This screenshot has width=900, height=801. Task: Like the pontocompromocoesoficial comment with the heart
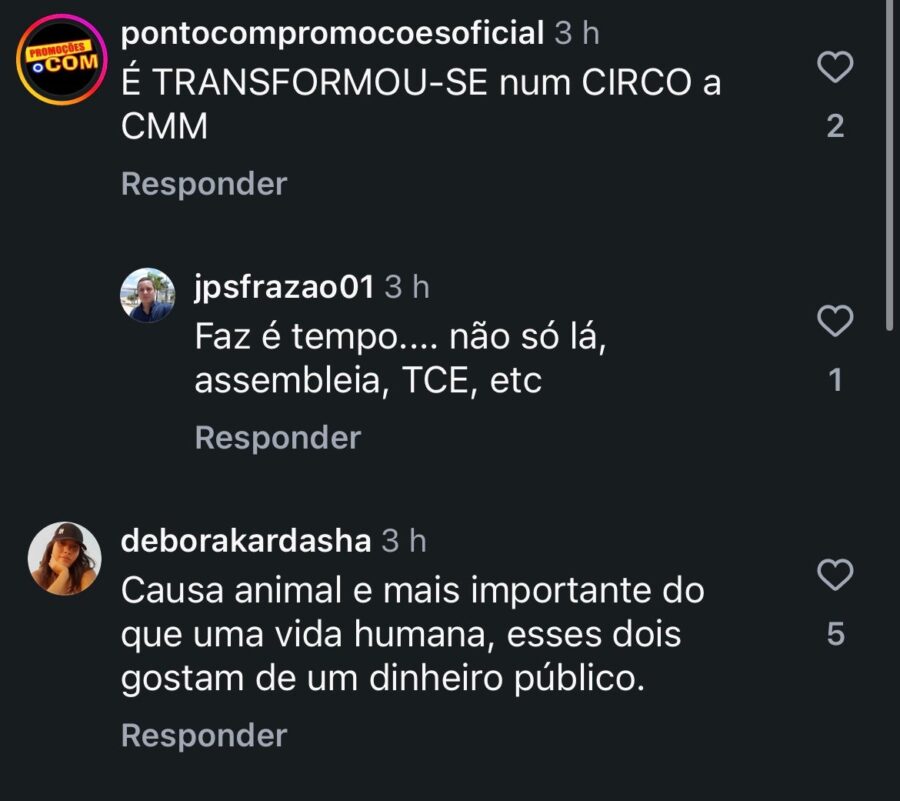tap(835, 68)
